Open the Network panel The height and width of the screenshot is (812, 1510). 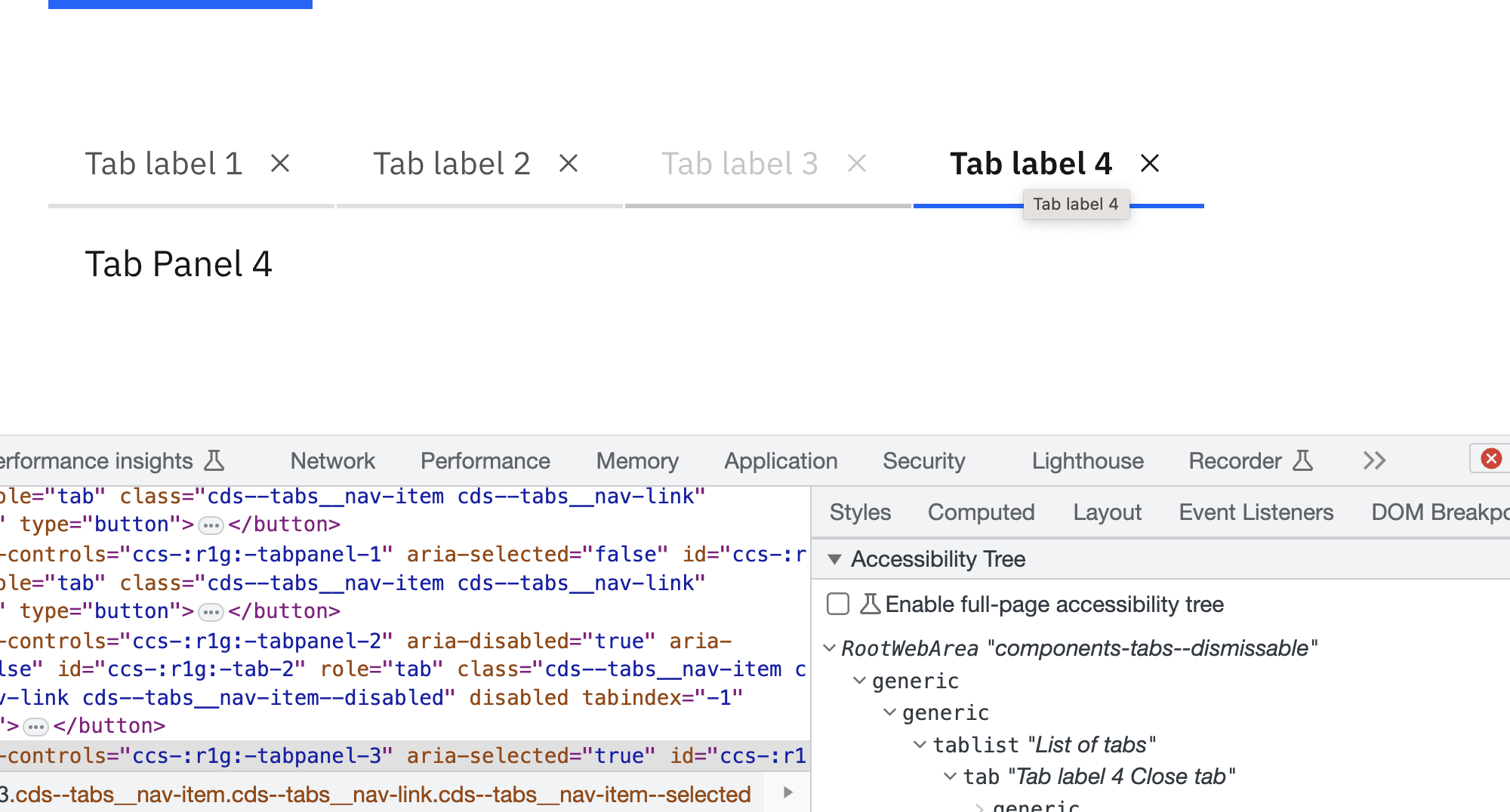click(333, 461)
